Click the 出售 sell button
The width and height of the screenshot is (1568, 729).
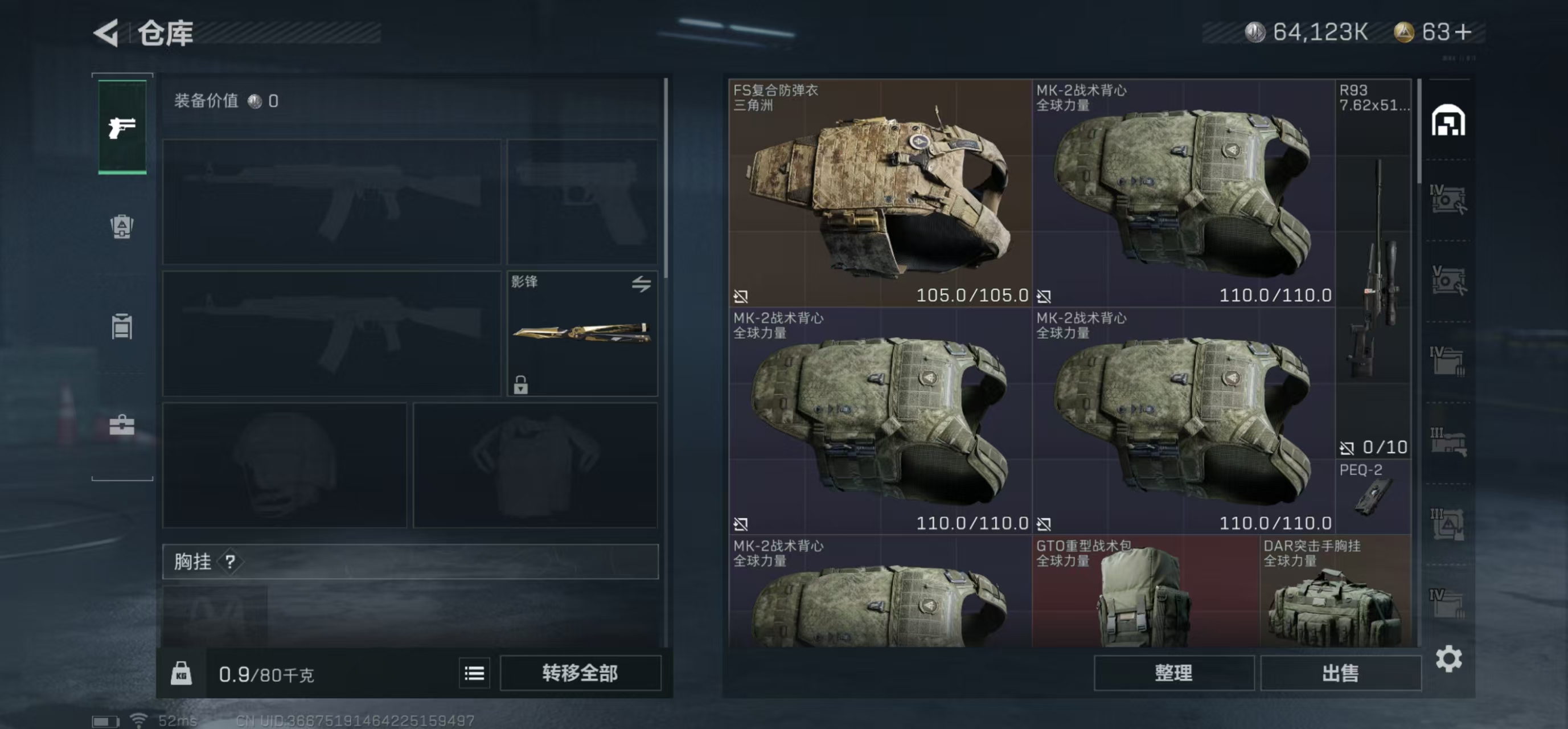pos(1340,673)
